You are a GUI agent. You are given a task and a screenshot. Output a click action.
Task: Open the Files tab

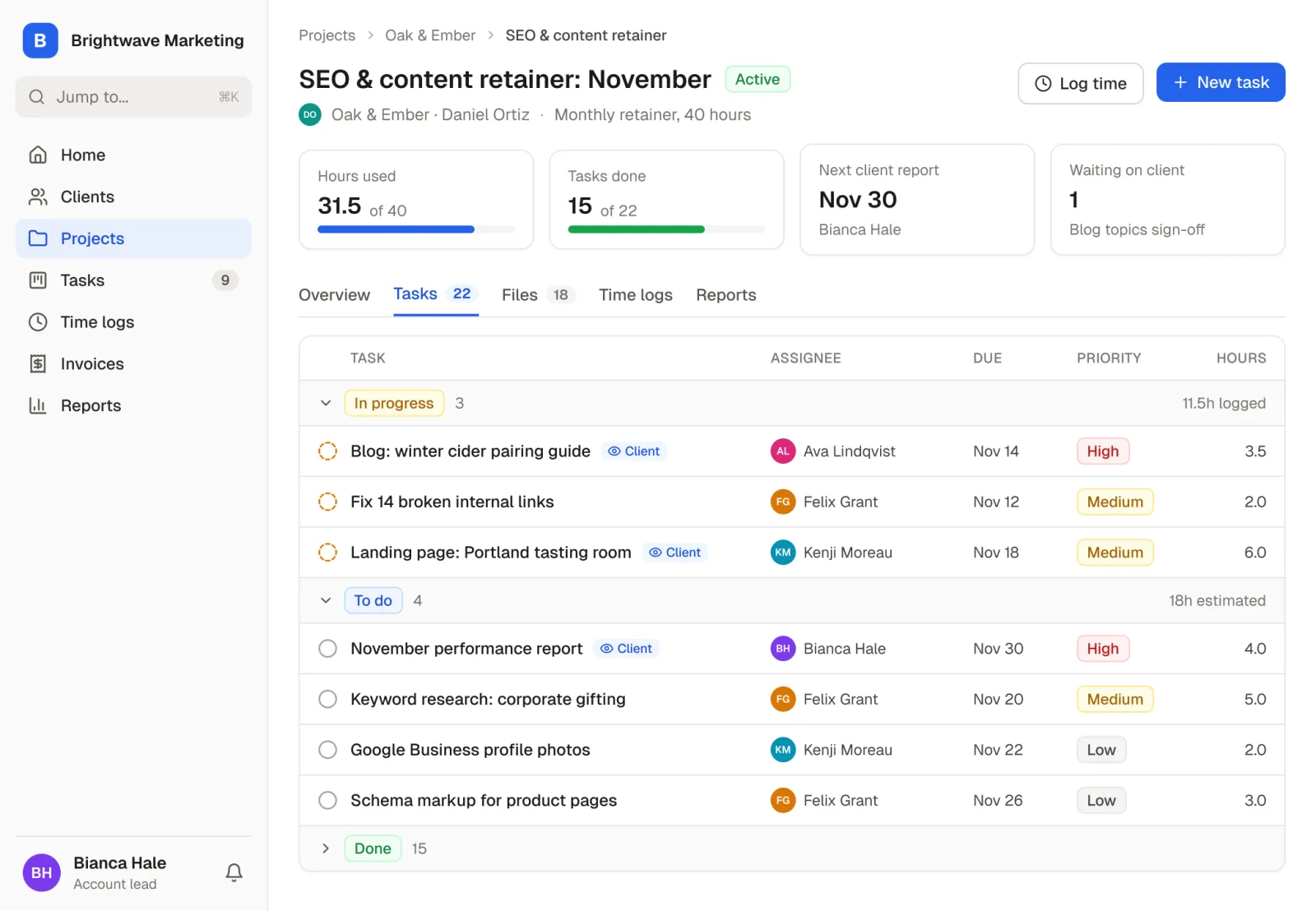[538, 295]
